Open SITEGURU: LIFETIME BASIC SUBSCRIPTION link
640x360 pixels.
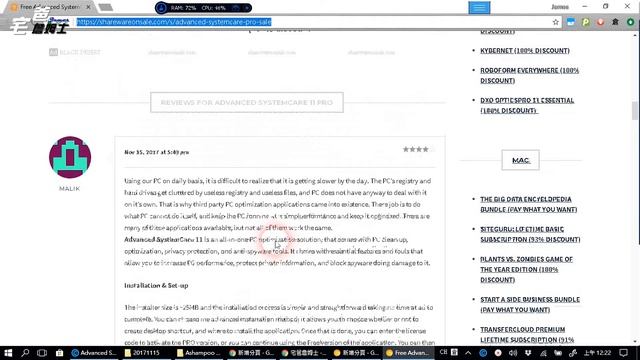tap(530, 234)
